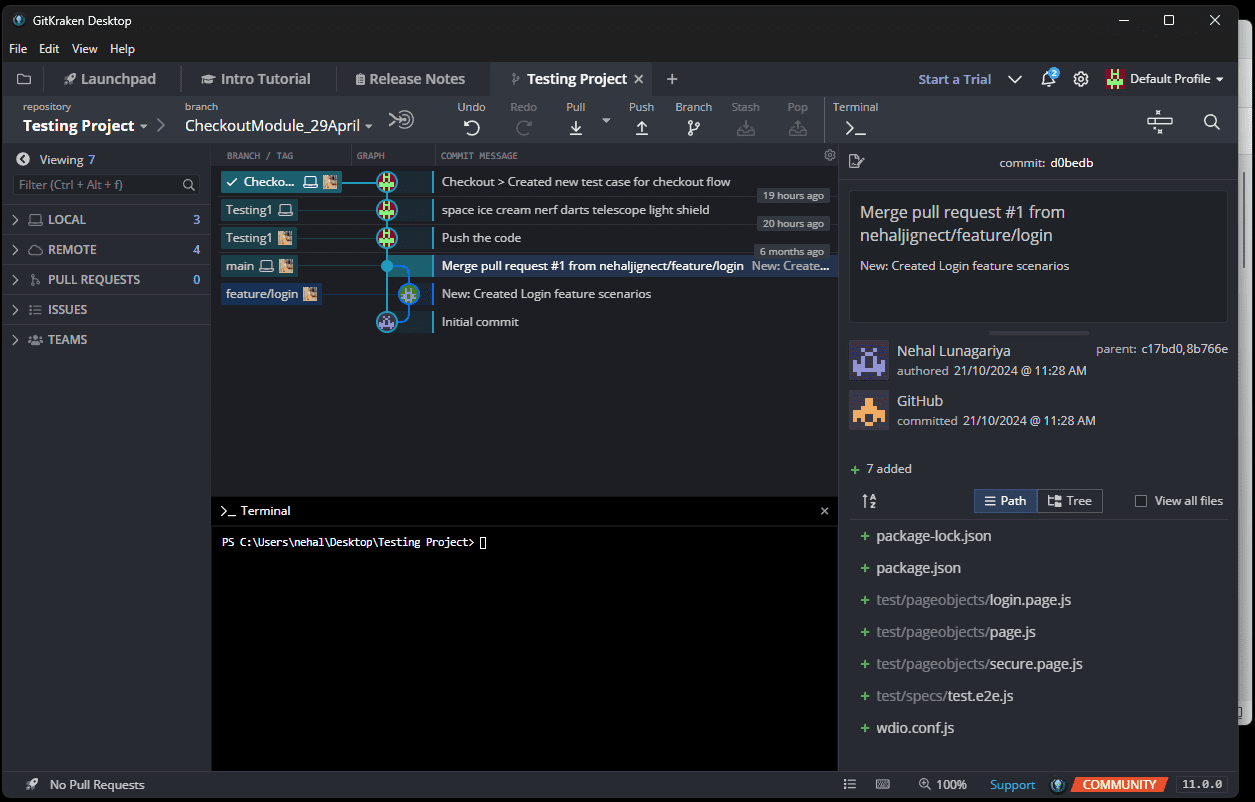Image resolution: width=1255 pixels, height=802 pixels.
Task: Select the feature/login branch label
Action: click(271, 294)
